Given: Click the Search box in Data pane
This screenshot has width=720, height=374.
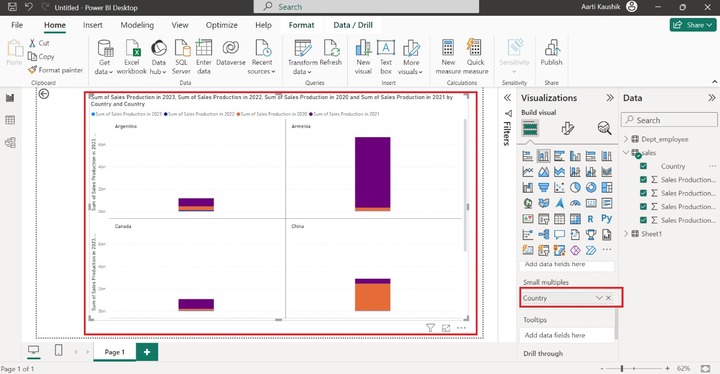Looking at the screenshot, I should [669, 120].
